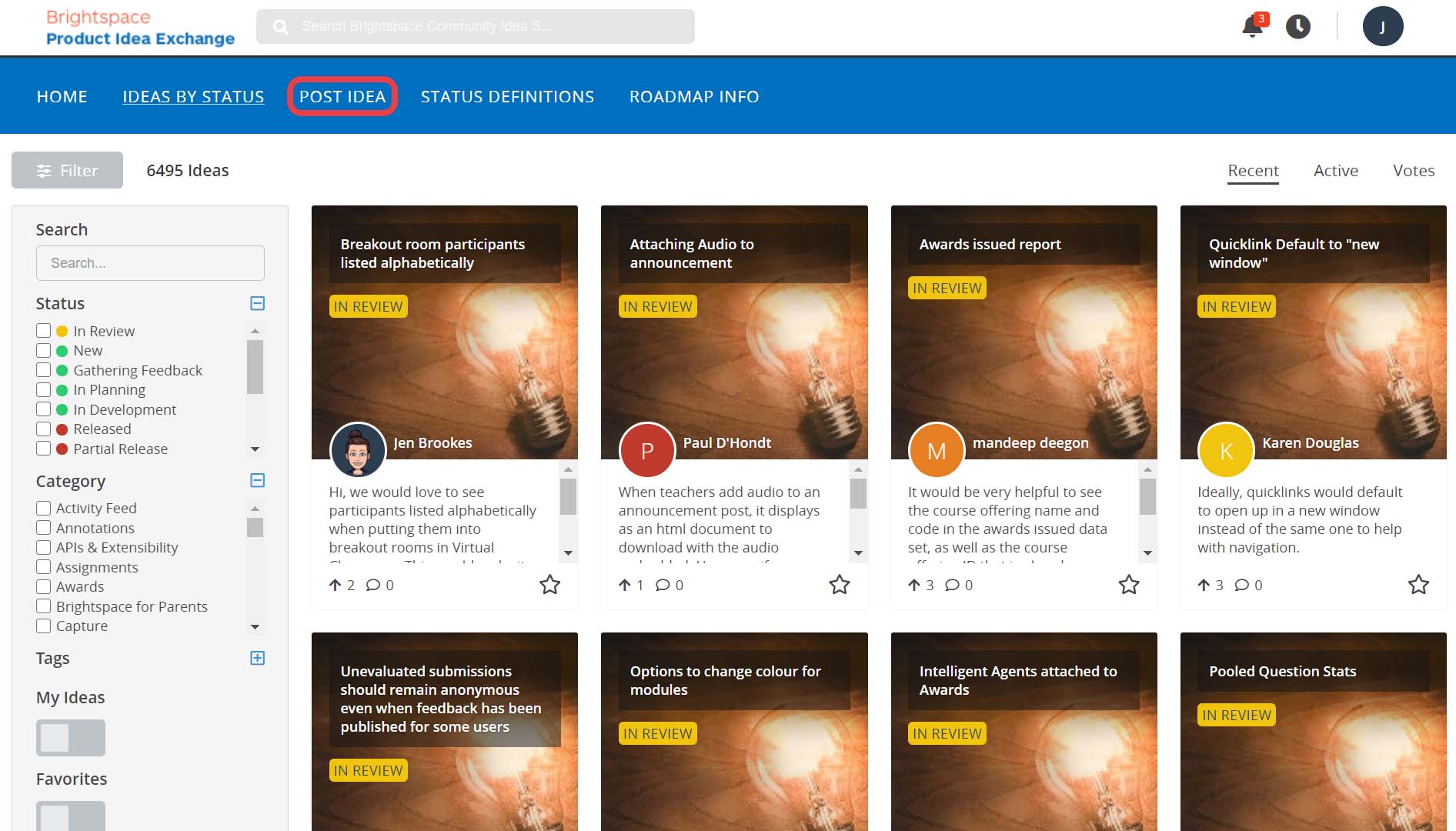Image resolution: width=1456 pixels, height=831 pixels.
Task: Favorite the Breakout room participants idea star
Action: pos(549,585)
